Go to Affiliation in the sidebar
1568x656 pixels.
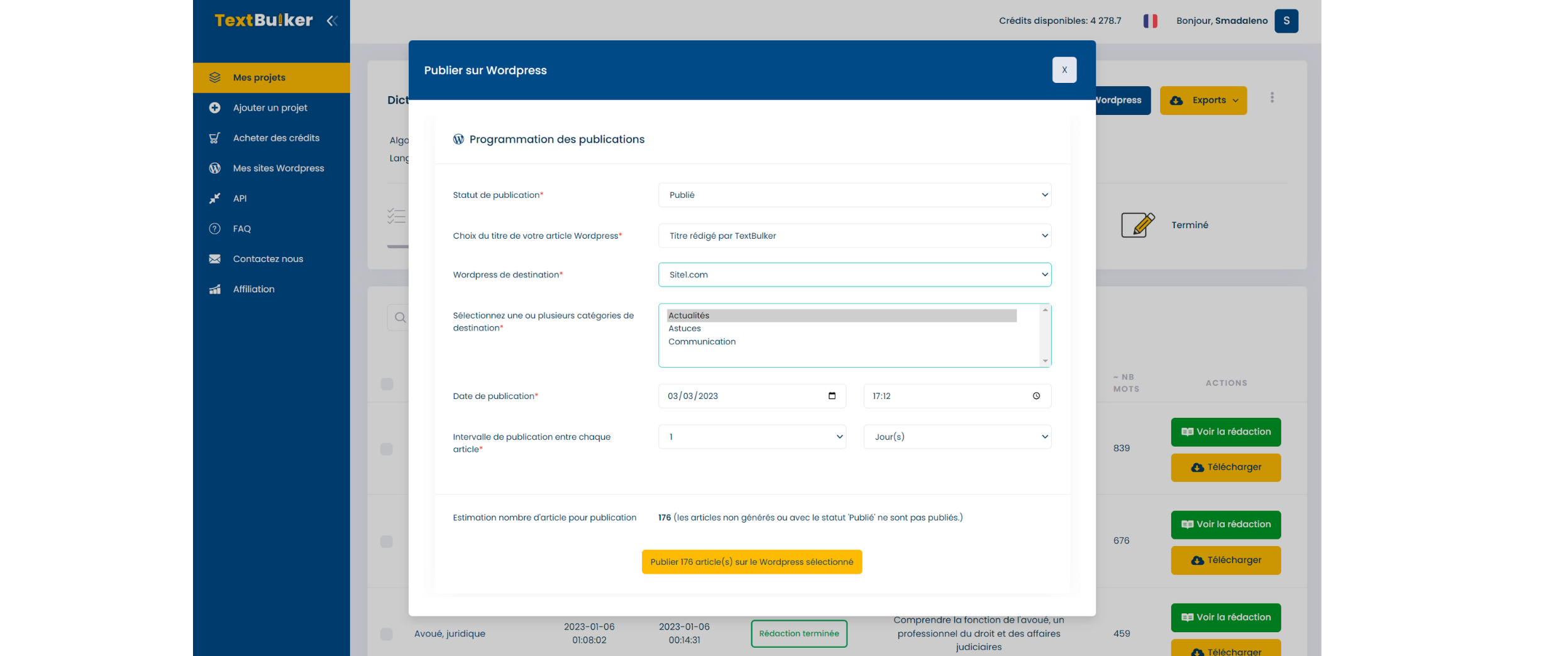pos(253,288)
